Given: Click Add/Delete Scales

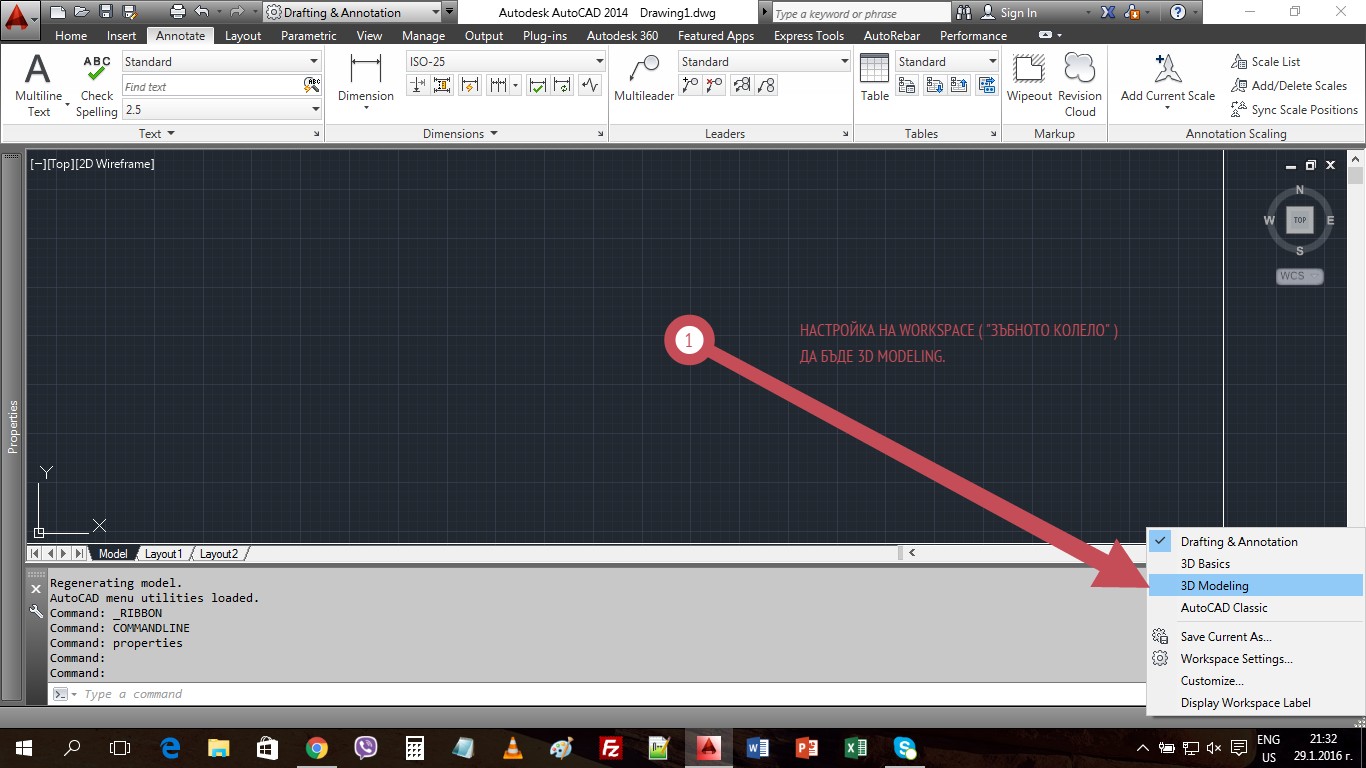Looking at the screenshot, I should (1289, 86).
